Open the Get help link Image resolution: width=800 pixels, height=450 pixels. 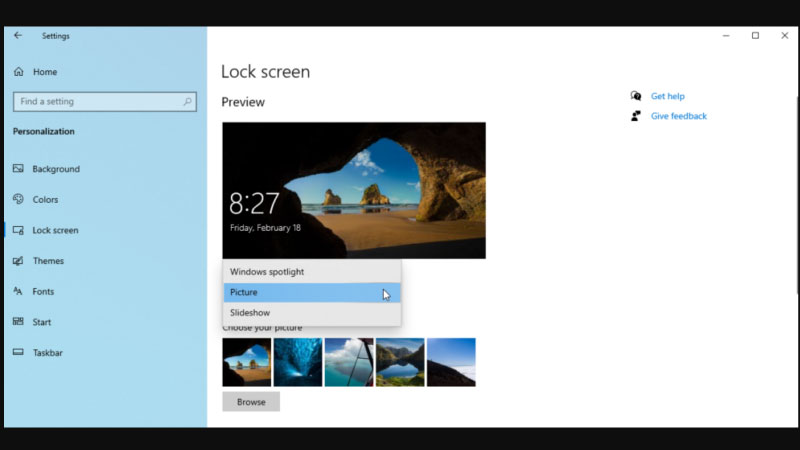tap(667, 96)
